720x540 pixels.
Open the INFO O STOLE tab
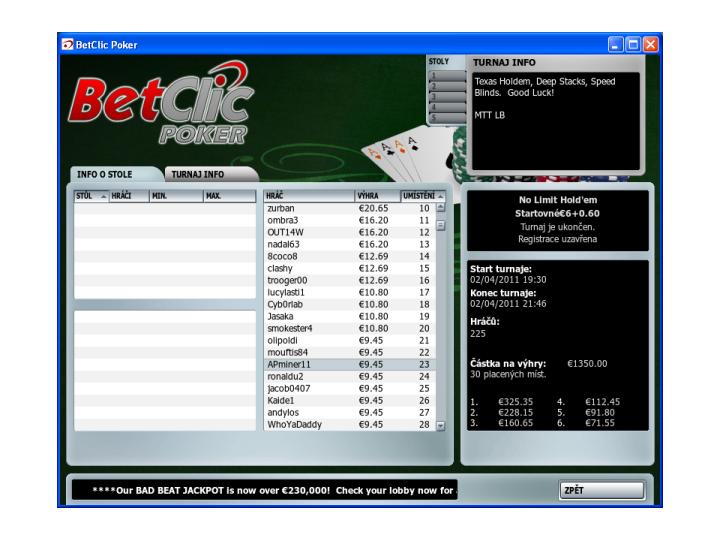tap(108, 173)
